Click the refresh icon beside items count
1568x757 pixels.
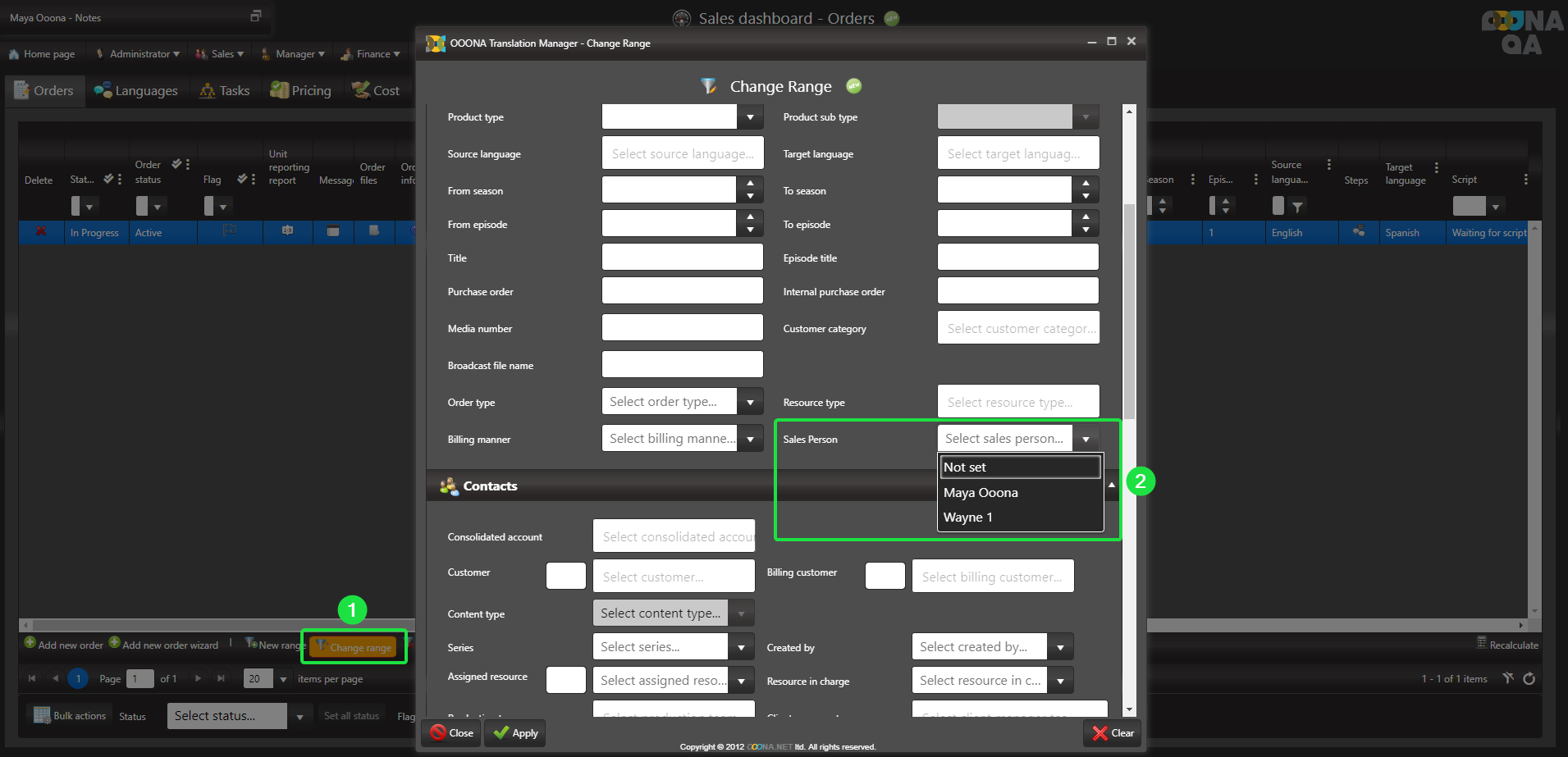point(1529,678)
